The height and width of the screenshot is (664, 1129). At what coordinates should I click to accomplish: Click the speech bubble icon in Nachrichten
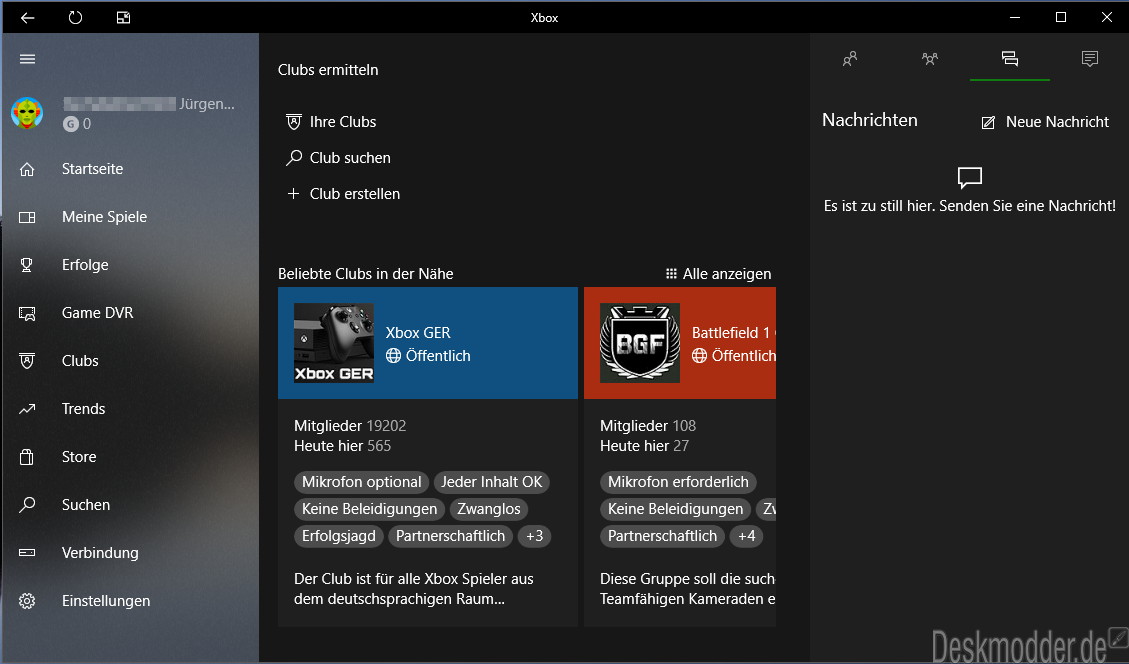point(970,177)
